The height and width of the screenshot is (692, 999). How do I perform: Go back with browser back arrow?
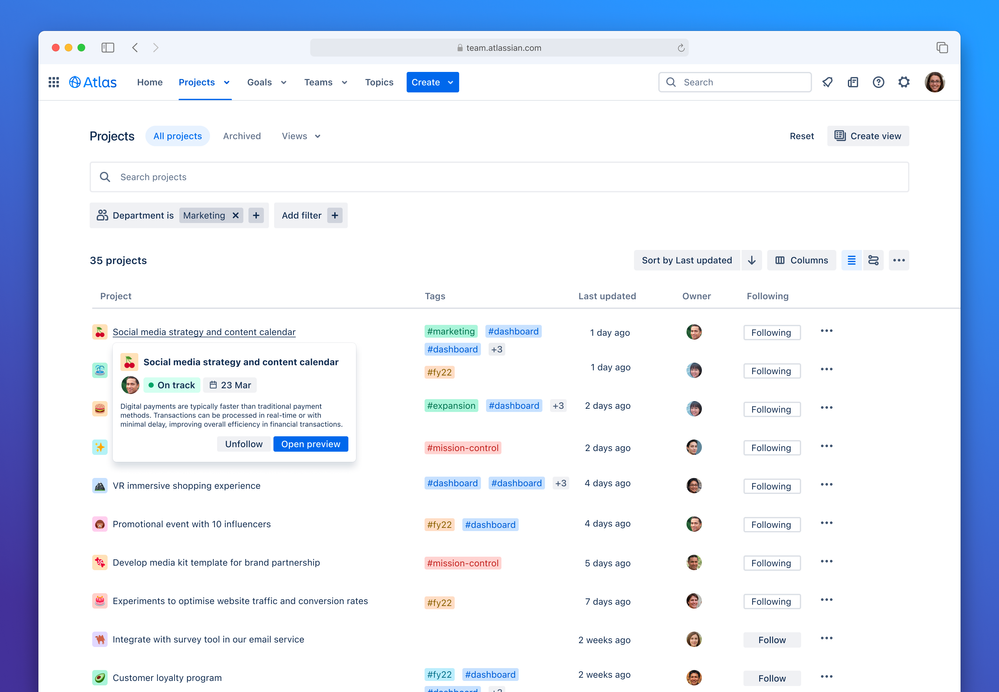pyautogui.click(x=135, y=48)
